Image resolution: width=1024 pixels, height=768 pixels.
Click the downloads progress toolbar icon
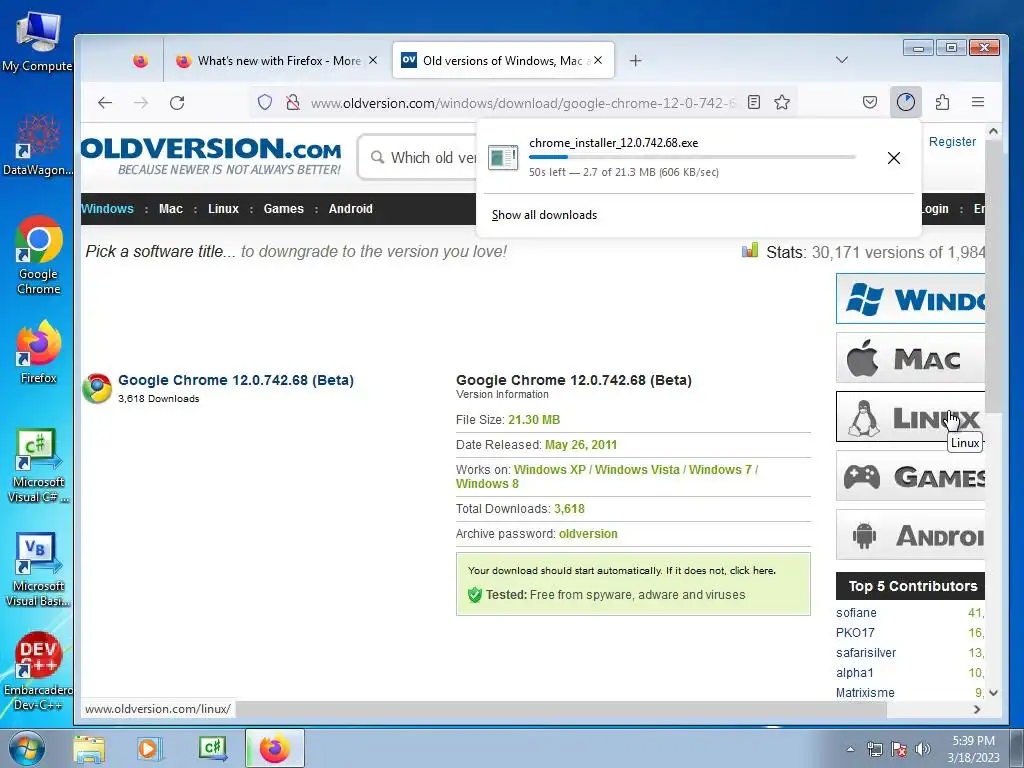click(906, 102)
